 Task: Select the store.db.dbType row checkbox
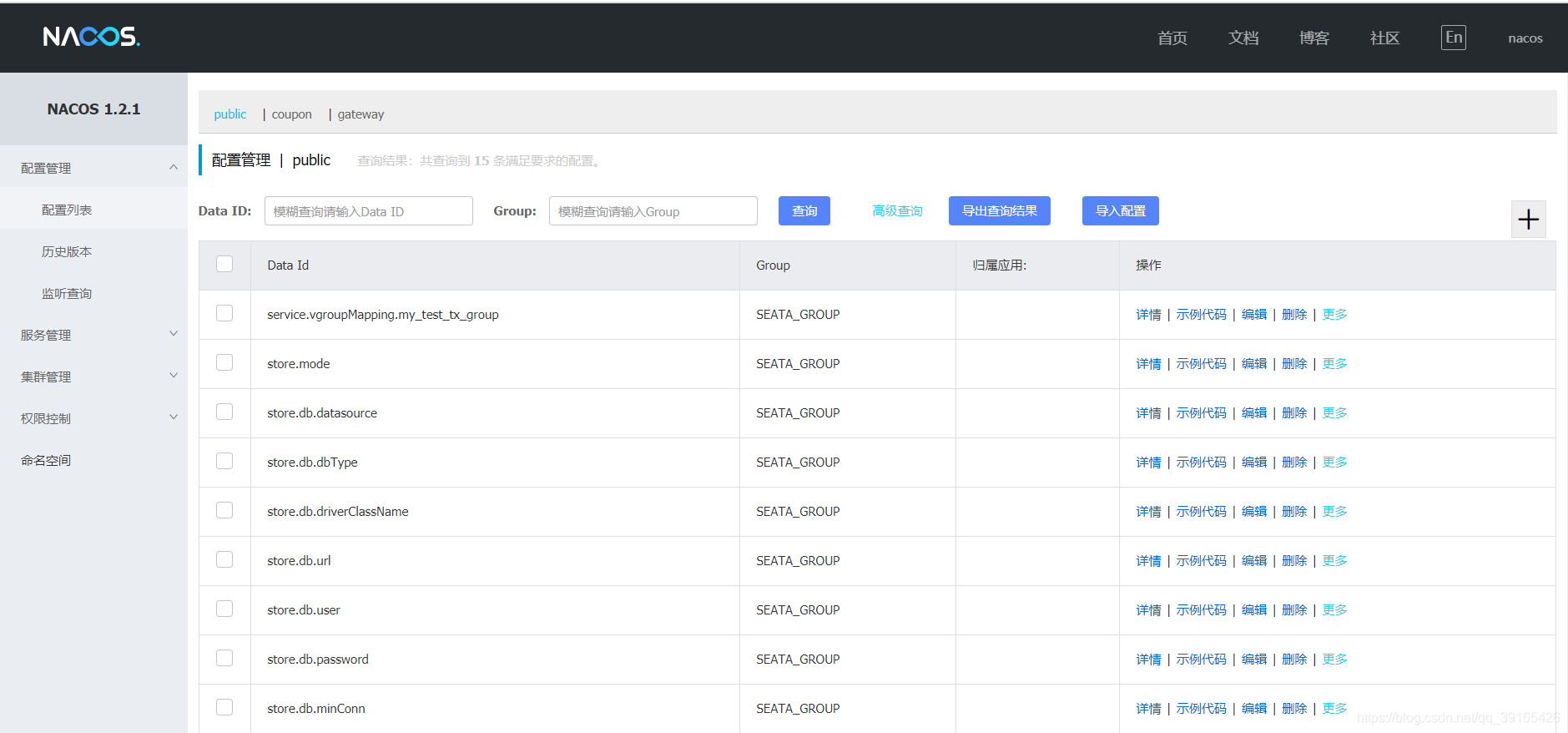click(x=224, y=461)
